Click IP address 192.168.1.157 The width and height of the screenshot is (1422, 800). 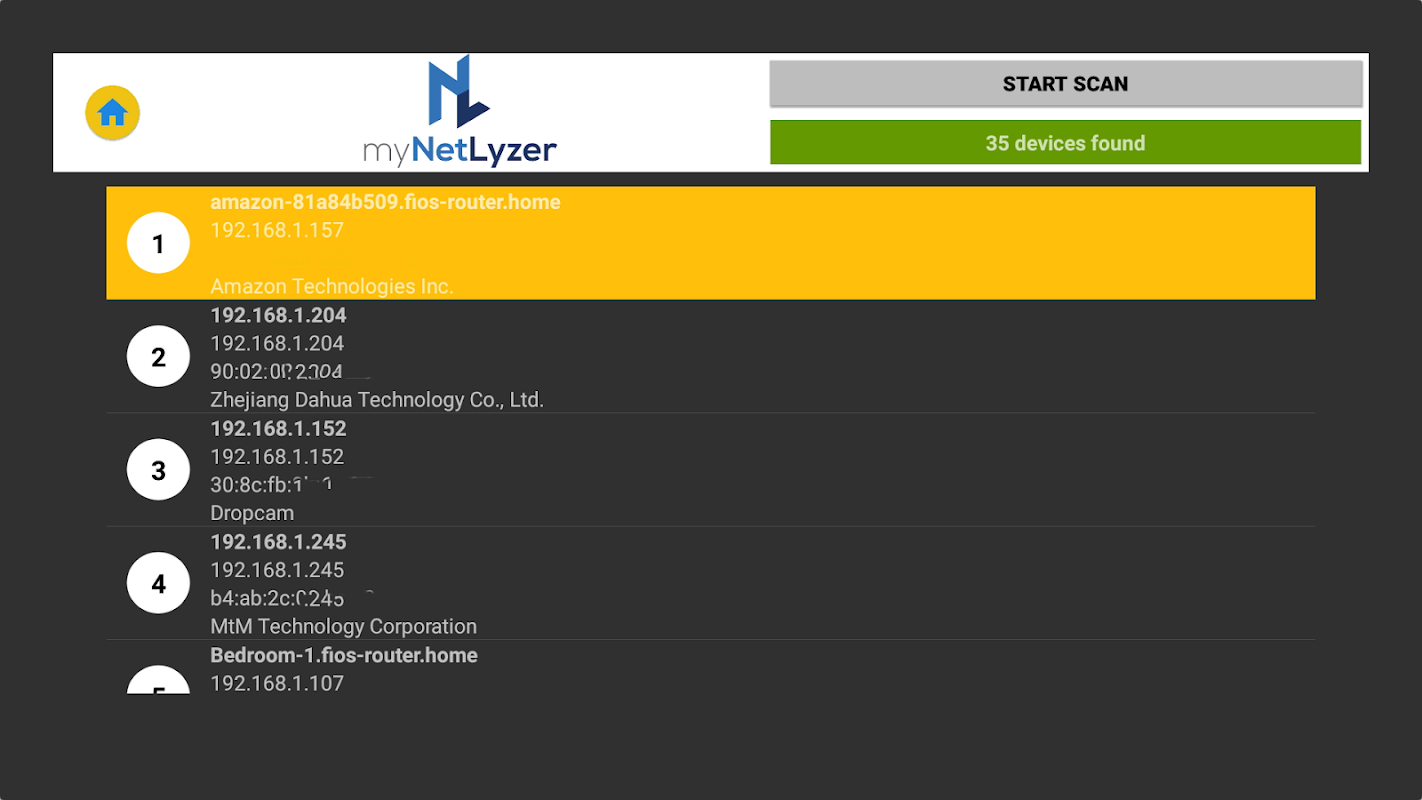coord(277,230)
